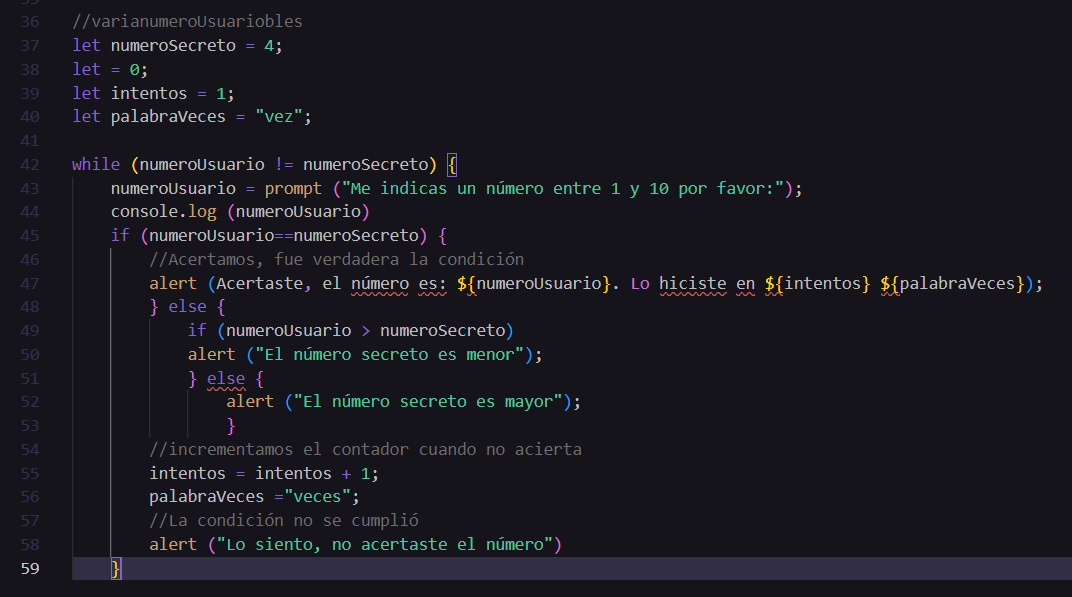The width and height of the screenshot is (1072, 597).
Task: Click the closing brace on line 59
Action: click(116, 569)
